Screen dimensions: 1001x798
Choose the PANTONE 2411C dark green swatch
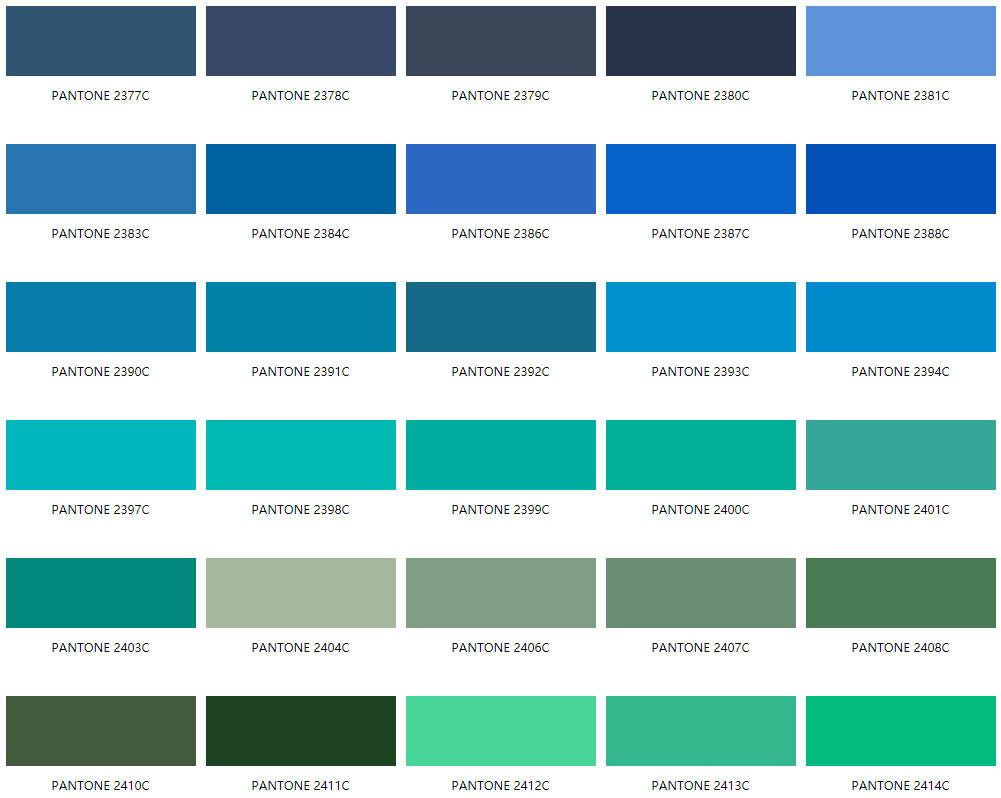[300, 731]
